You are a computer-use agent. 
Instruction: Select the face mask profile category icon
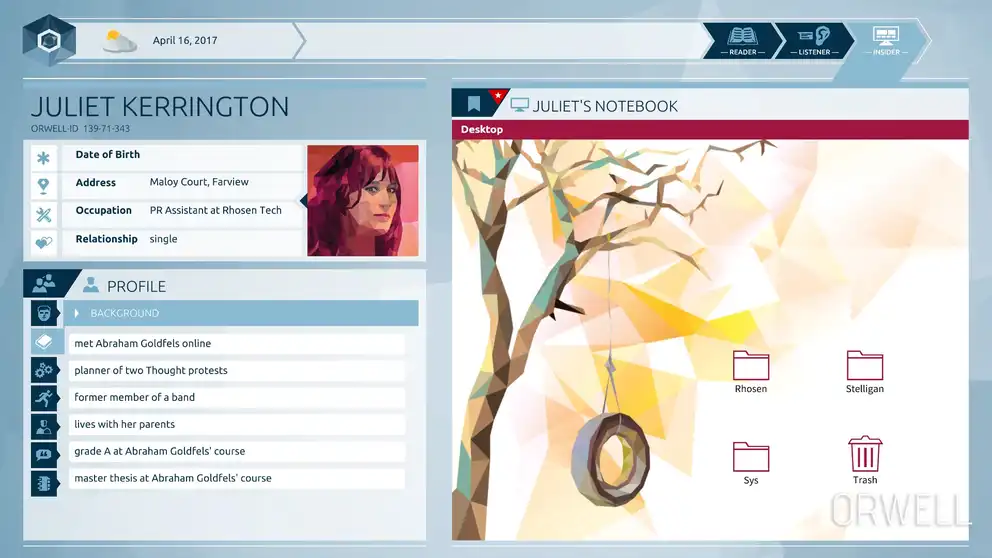tap(43, 314)
